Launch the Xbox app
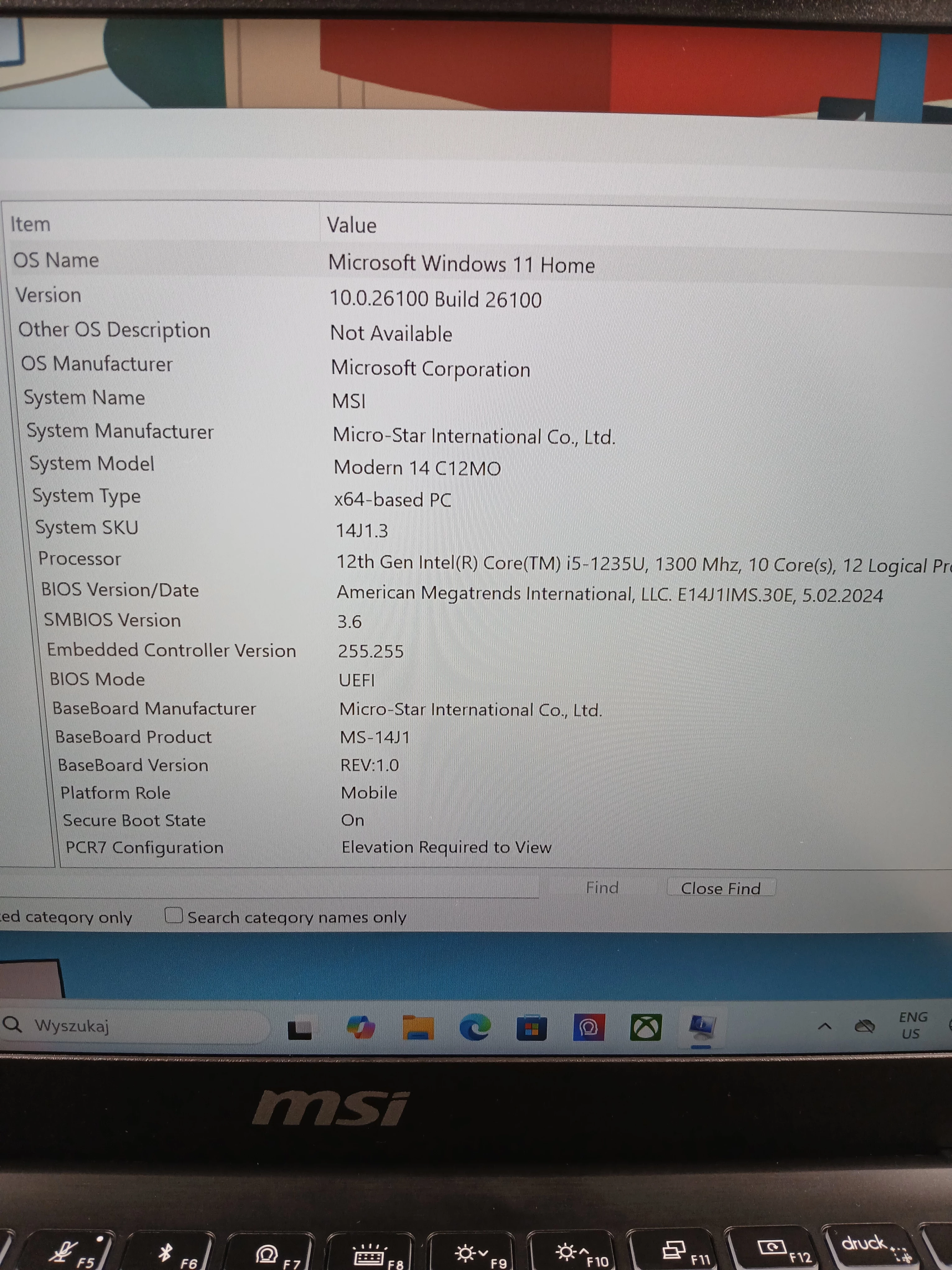Screen dimensions: 952x1270 pos(646,1028)
